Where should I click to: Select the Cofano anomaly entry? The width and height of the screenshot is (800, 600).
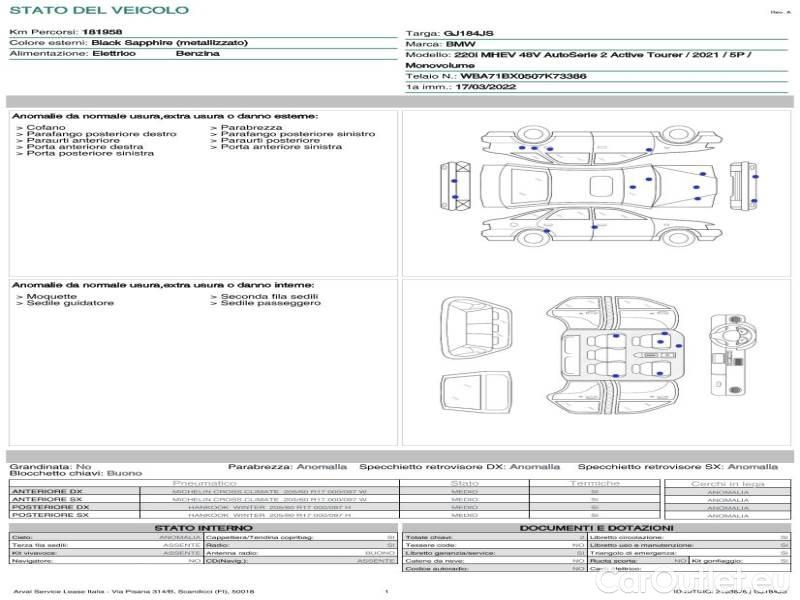pos(45,128)
